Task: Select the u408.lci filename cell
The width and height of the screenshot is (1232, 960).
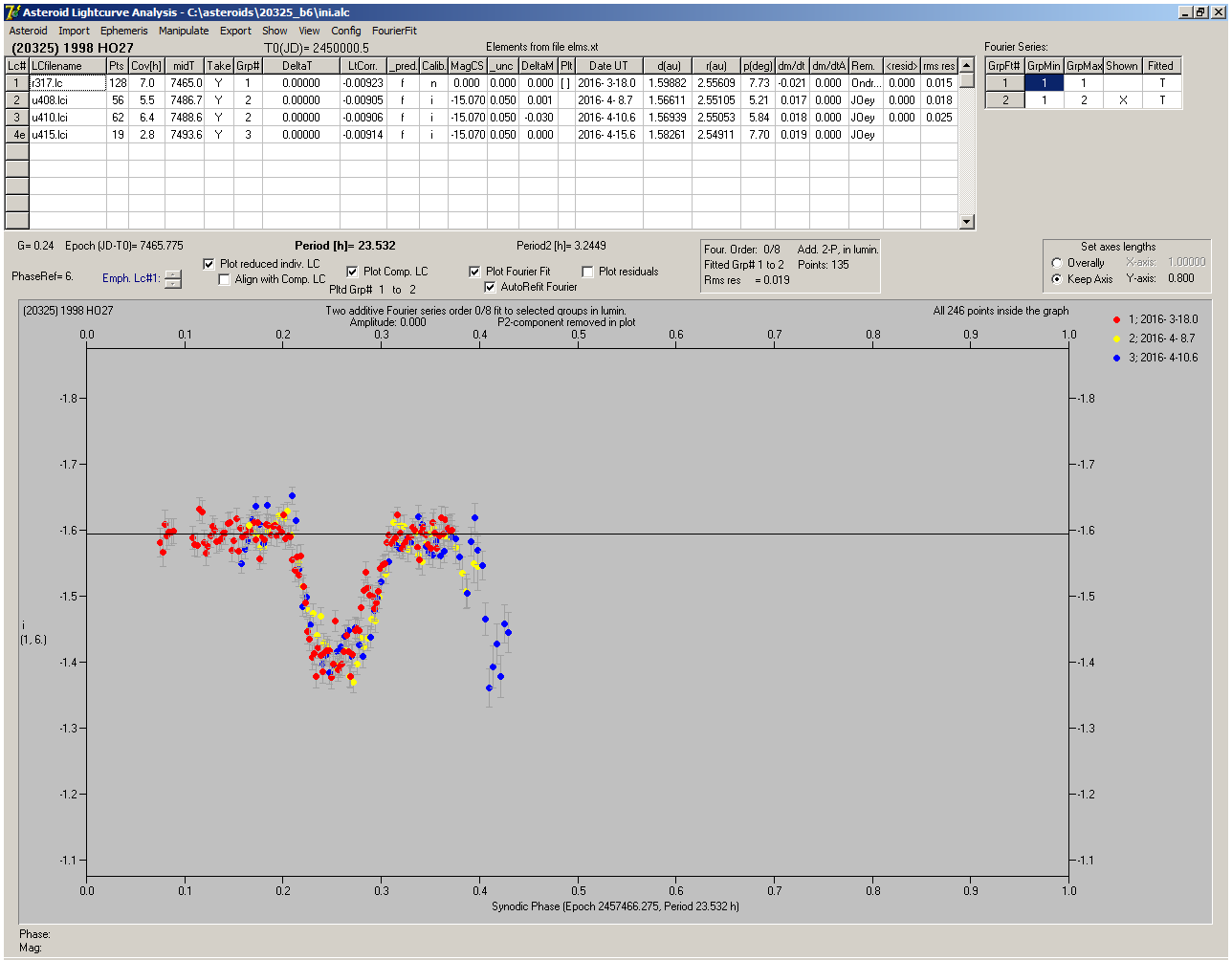Action: (x=67, y=100)
